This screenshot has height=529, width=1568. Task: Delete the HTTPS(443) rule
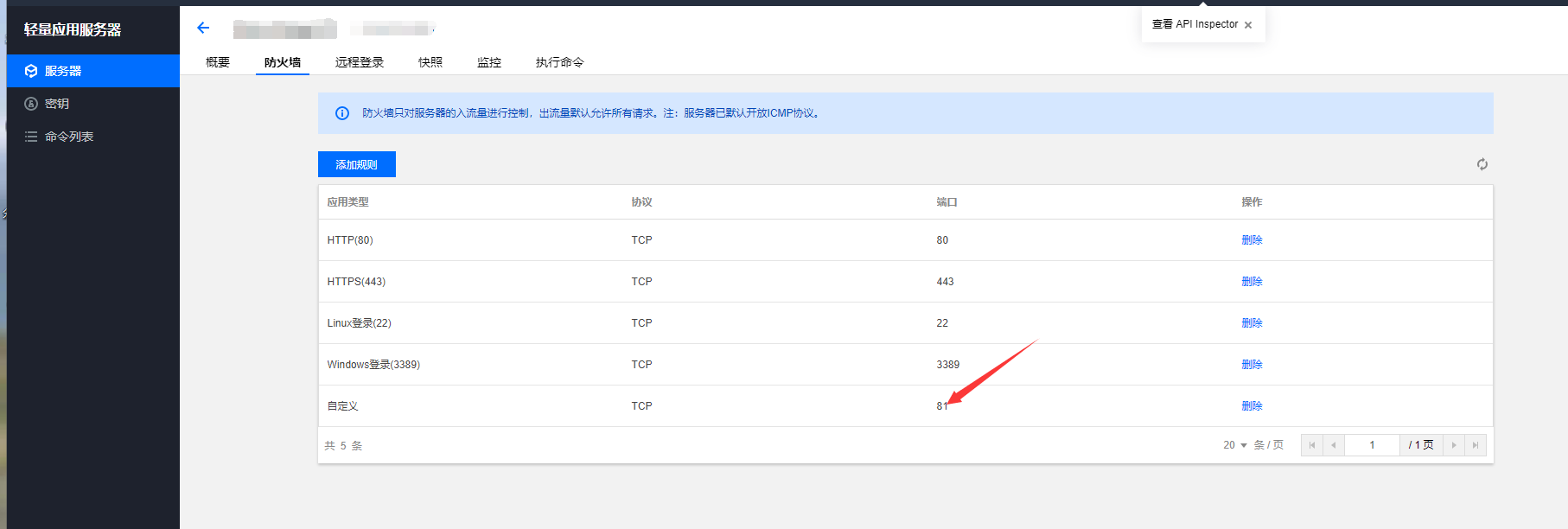pyautogui.click(x=1252, y=282)
